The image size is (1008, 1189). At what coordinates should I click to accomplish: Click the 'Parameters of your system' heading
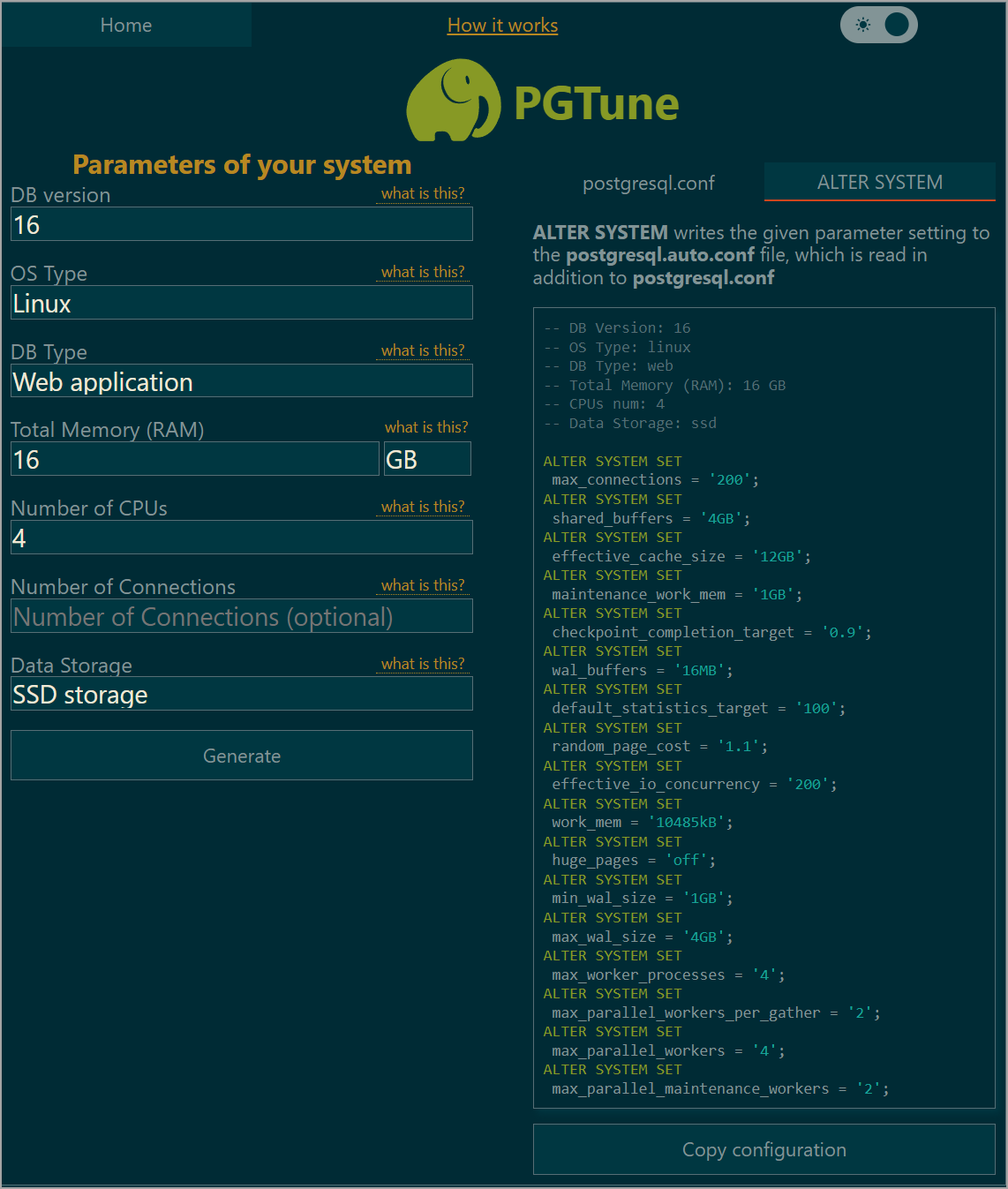242,165
